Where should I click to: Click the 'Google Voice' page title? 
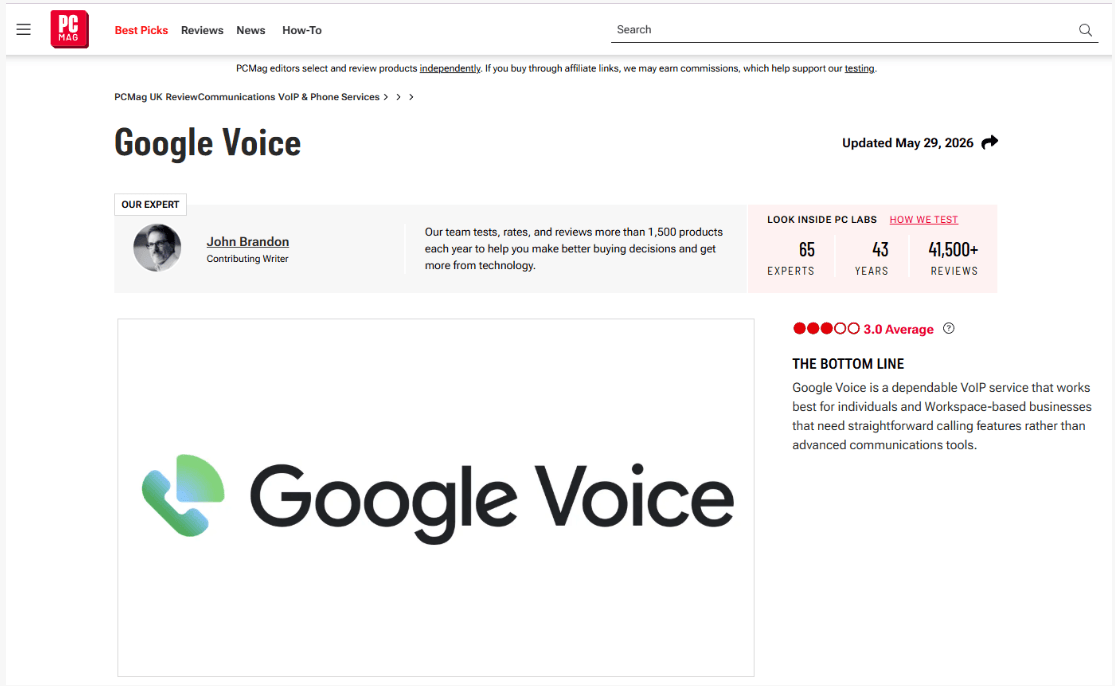tap(208, 143)
